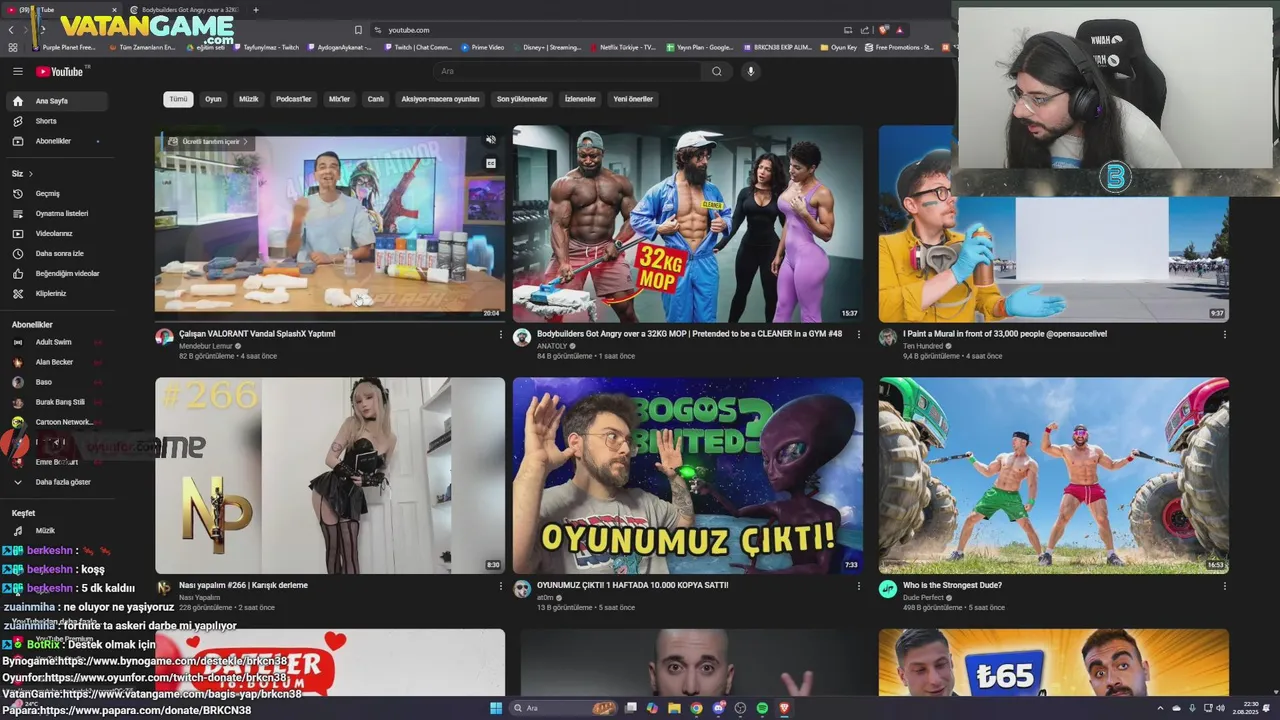1280x720 pixels.
Task: Open Mendebur Lemur channel avatar
Action: click(x=164, y=337)
